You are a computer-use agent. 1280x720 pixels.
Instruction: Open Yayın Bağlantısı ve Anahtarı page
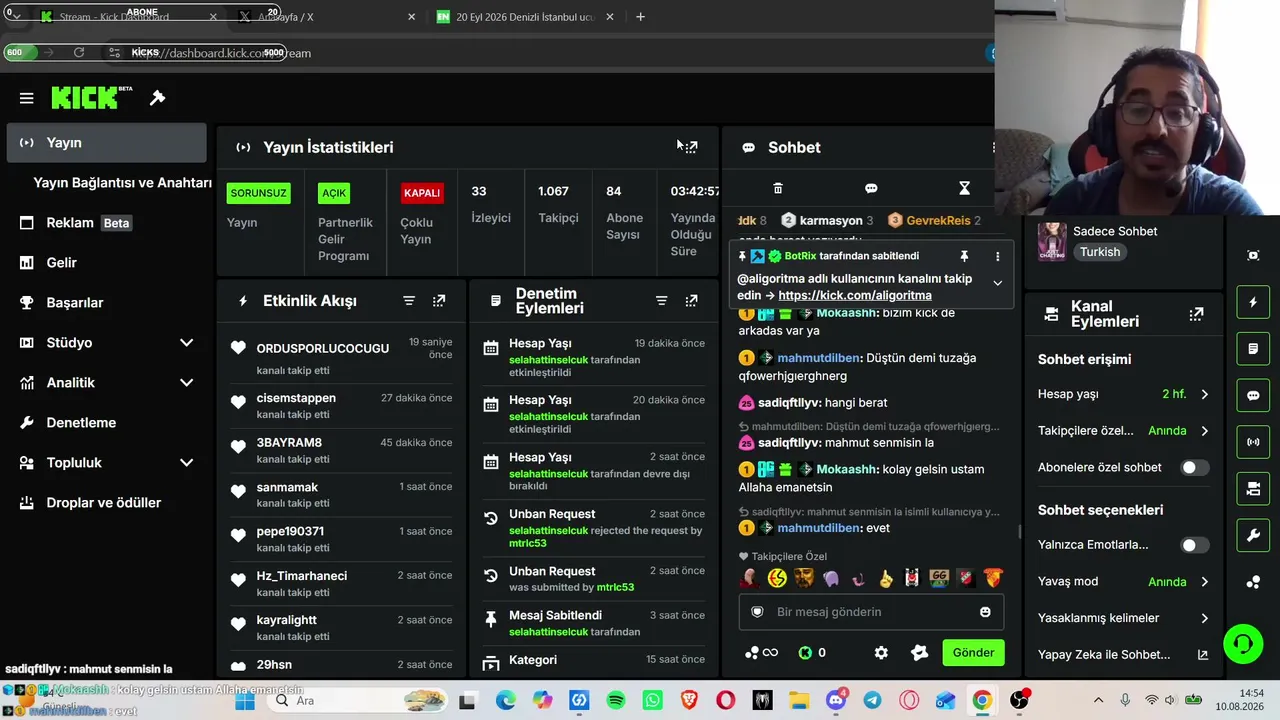click(x=122, y=183)
